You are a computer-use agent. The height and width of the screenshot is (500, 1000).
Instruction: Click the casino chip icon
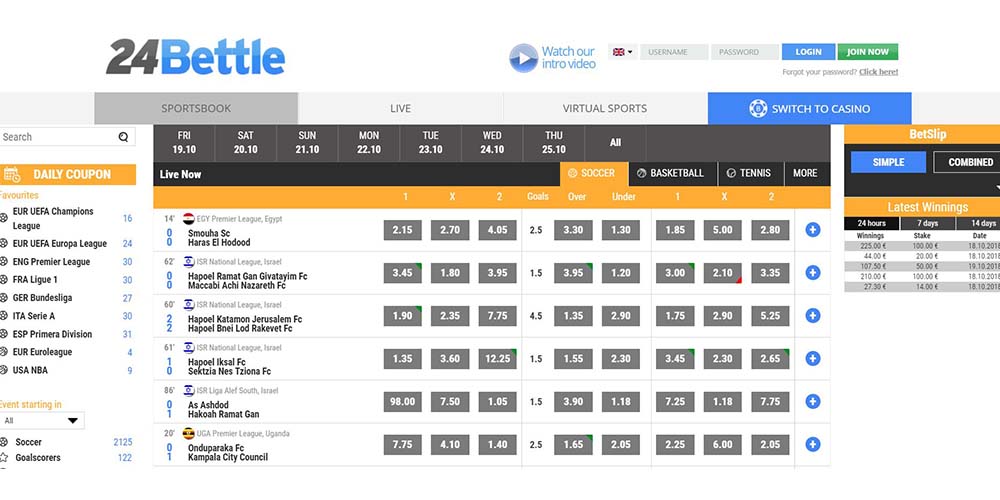tap(758, 108)
